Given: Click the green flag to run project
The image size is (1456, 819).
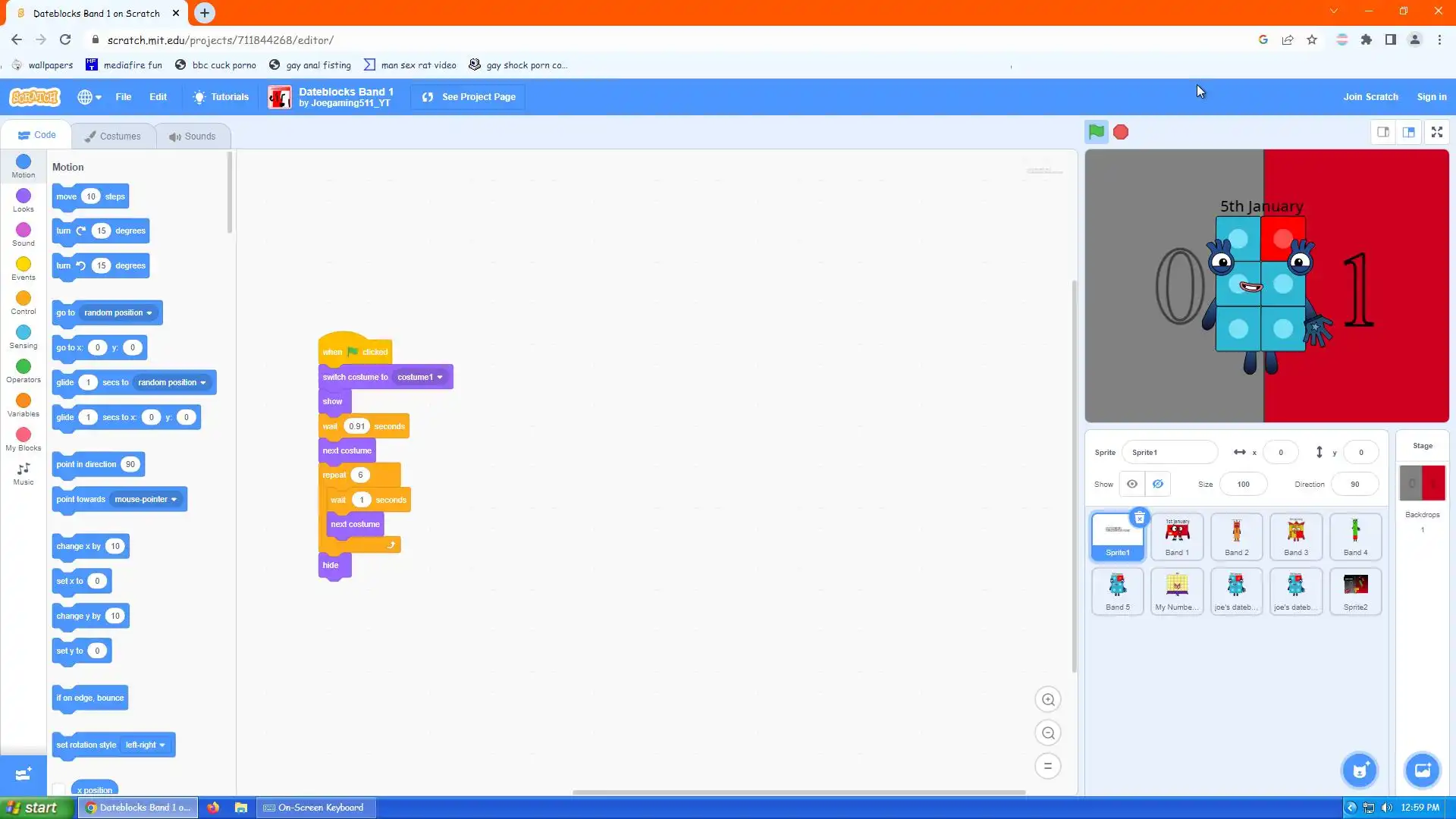Looking at the screenshot, I should point(1096,132).
